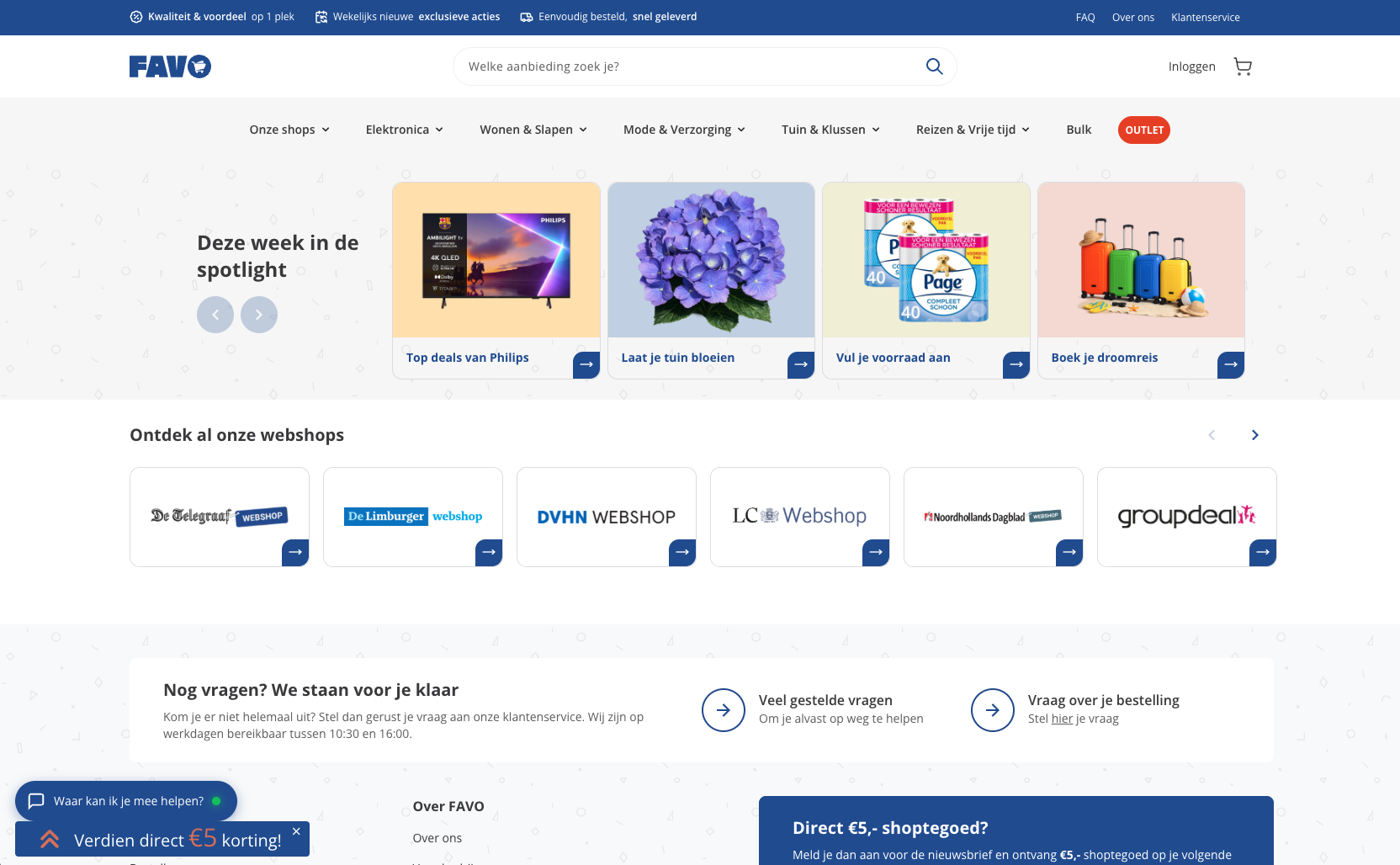Click Verdien direct €5 korting text
1400x865 pixels.
pyautogui.click(x=178, y=840)
